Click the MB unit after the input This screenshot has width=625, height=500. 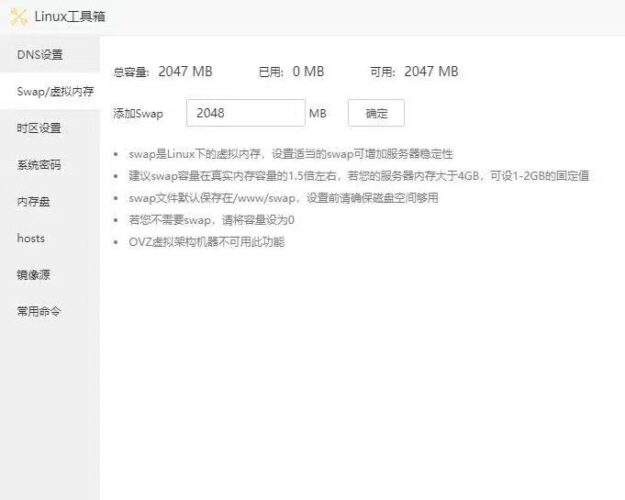coord(318,114)
